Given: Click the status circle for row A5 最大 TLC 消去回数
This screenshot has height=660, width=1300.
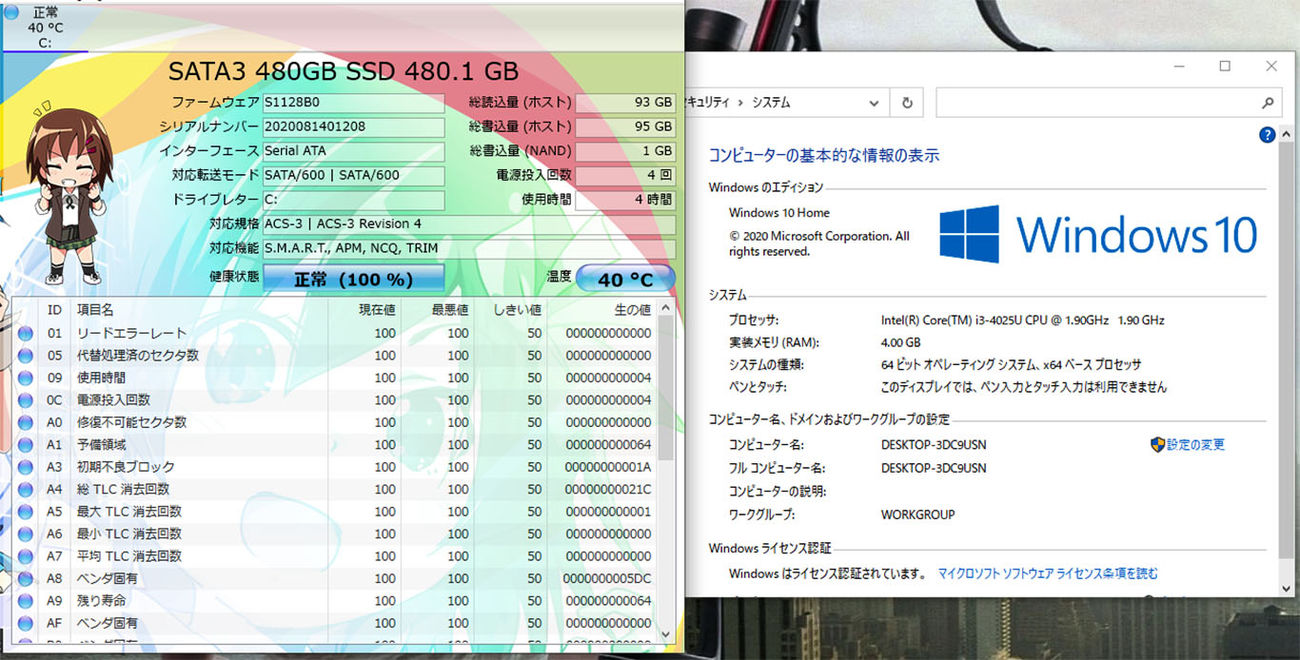Looking at the screenshot, I should pyautogui.click(x=26, y=512).
